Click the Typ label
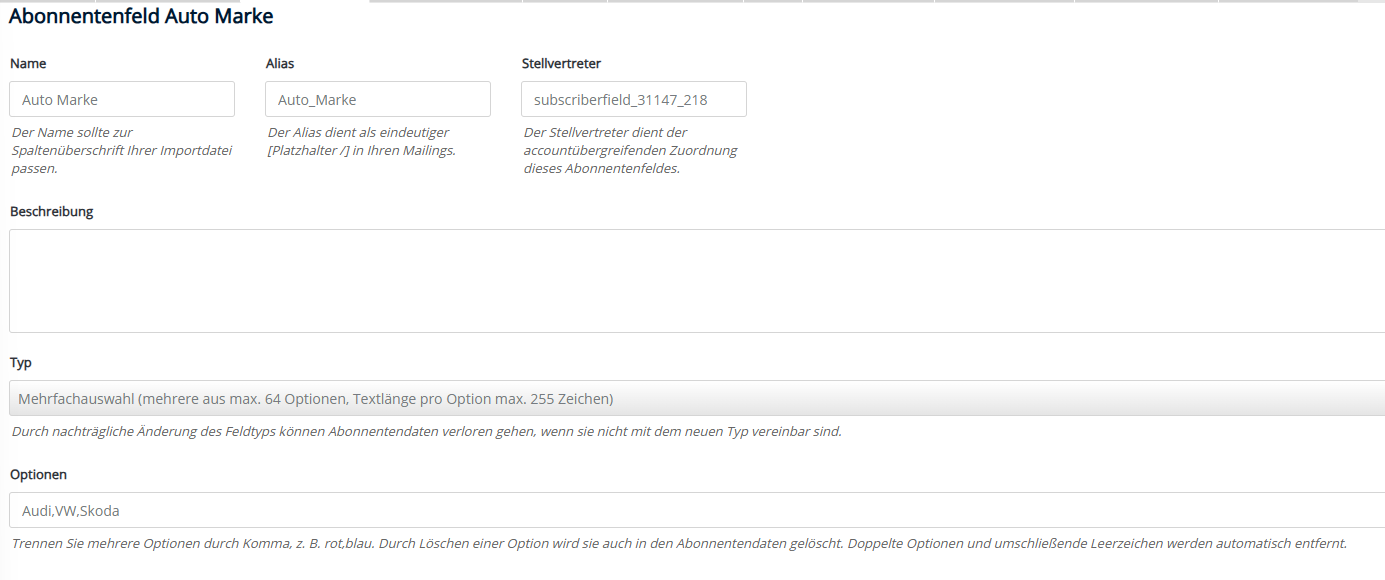 (x=21, y=363)
